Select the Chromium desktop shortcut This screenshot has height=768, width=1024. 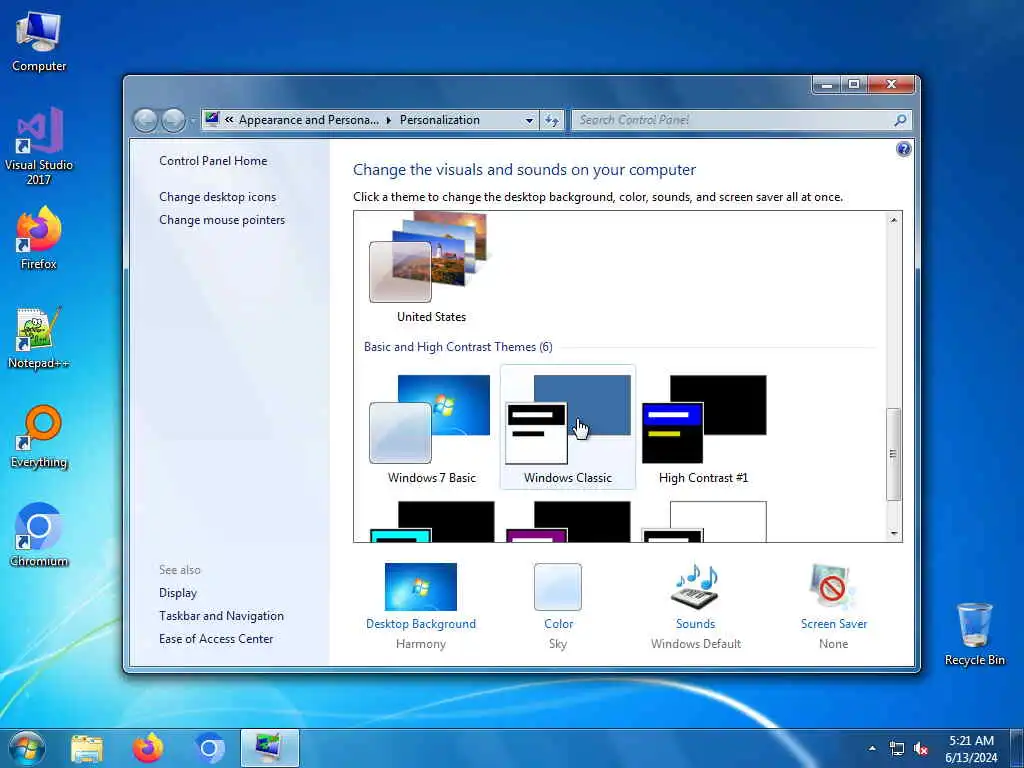pos(39,536)
